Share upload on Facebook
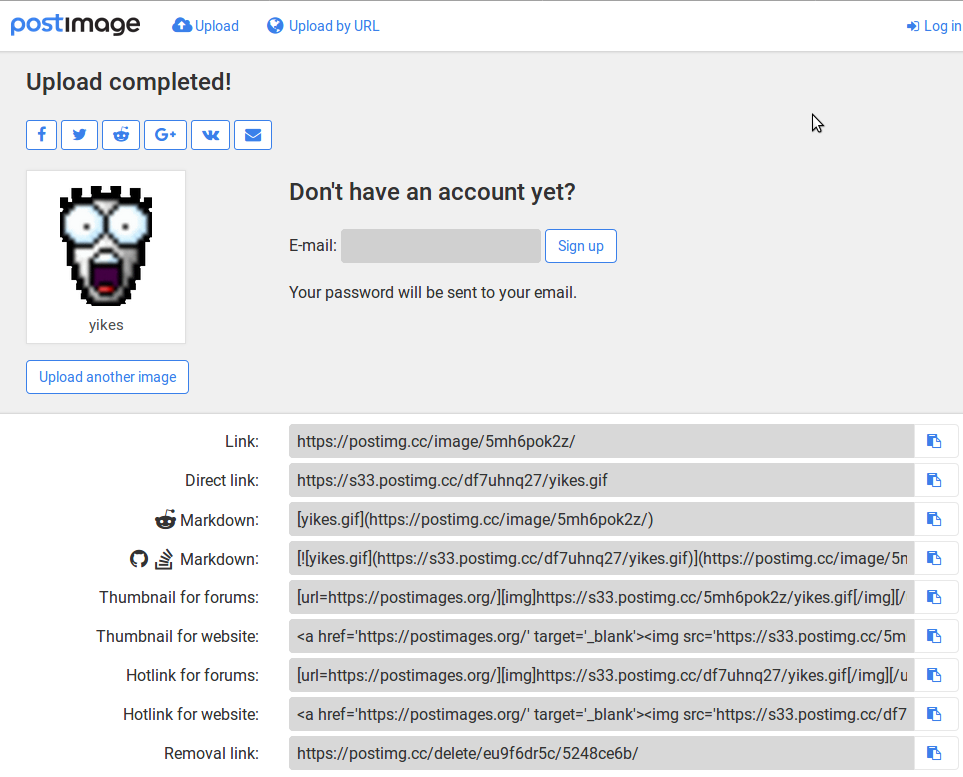963x777 pixels. click(41, 135)
